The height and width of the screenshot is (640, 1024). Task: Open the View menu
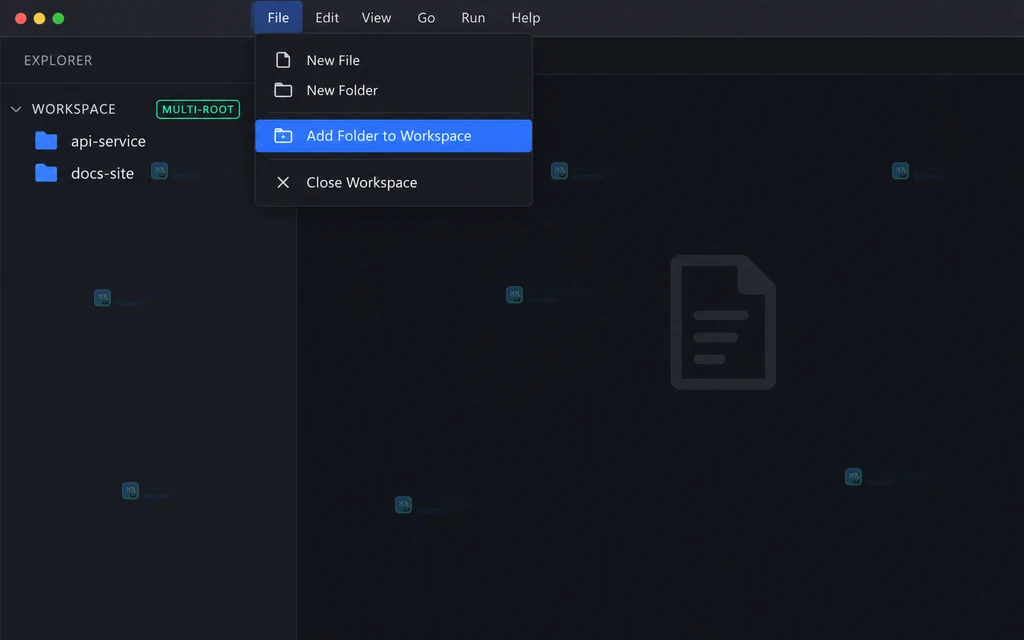376,18
